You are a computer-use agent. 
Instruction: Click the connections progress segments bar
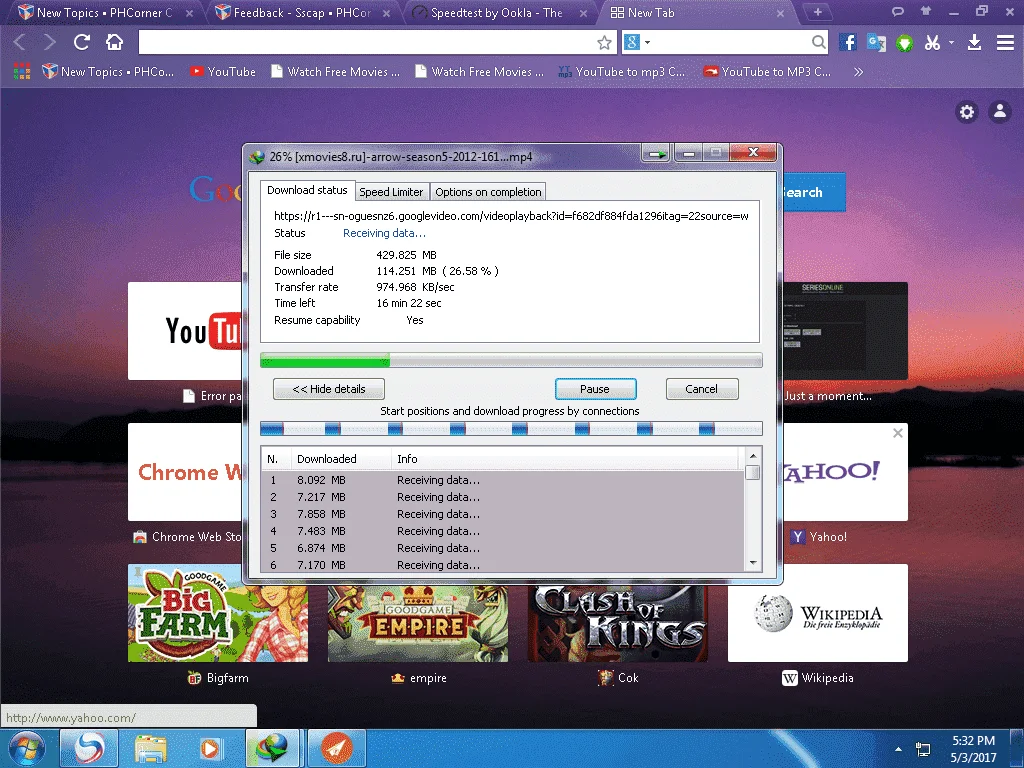tap(511, 428)
